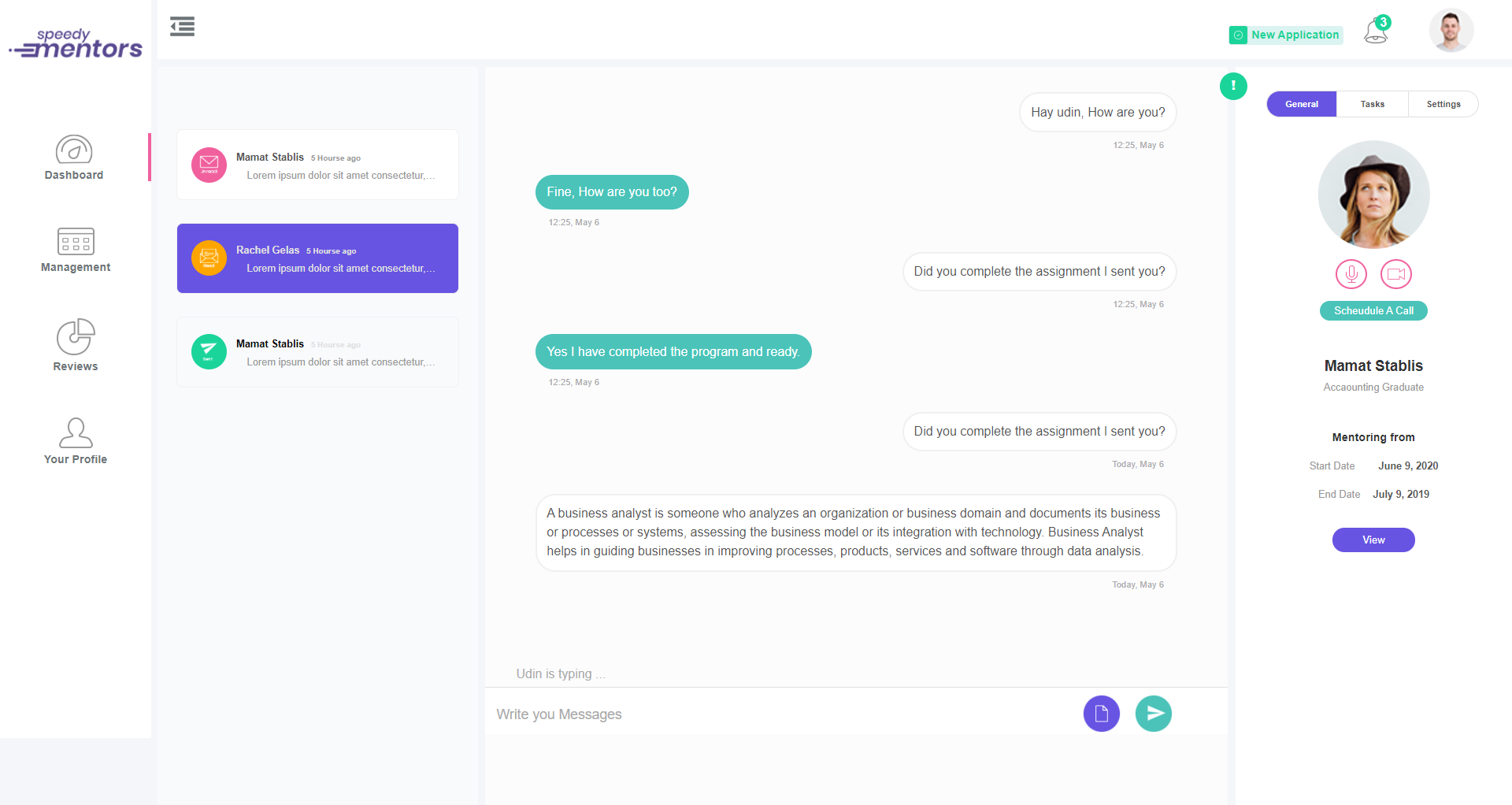Open the notifications bell
This screenshot has height=805, width=1512.
click(x=1376, y=32)
